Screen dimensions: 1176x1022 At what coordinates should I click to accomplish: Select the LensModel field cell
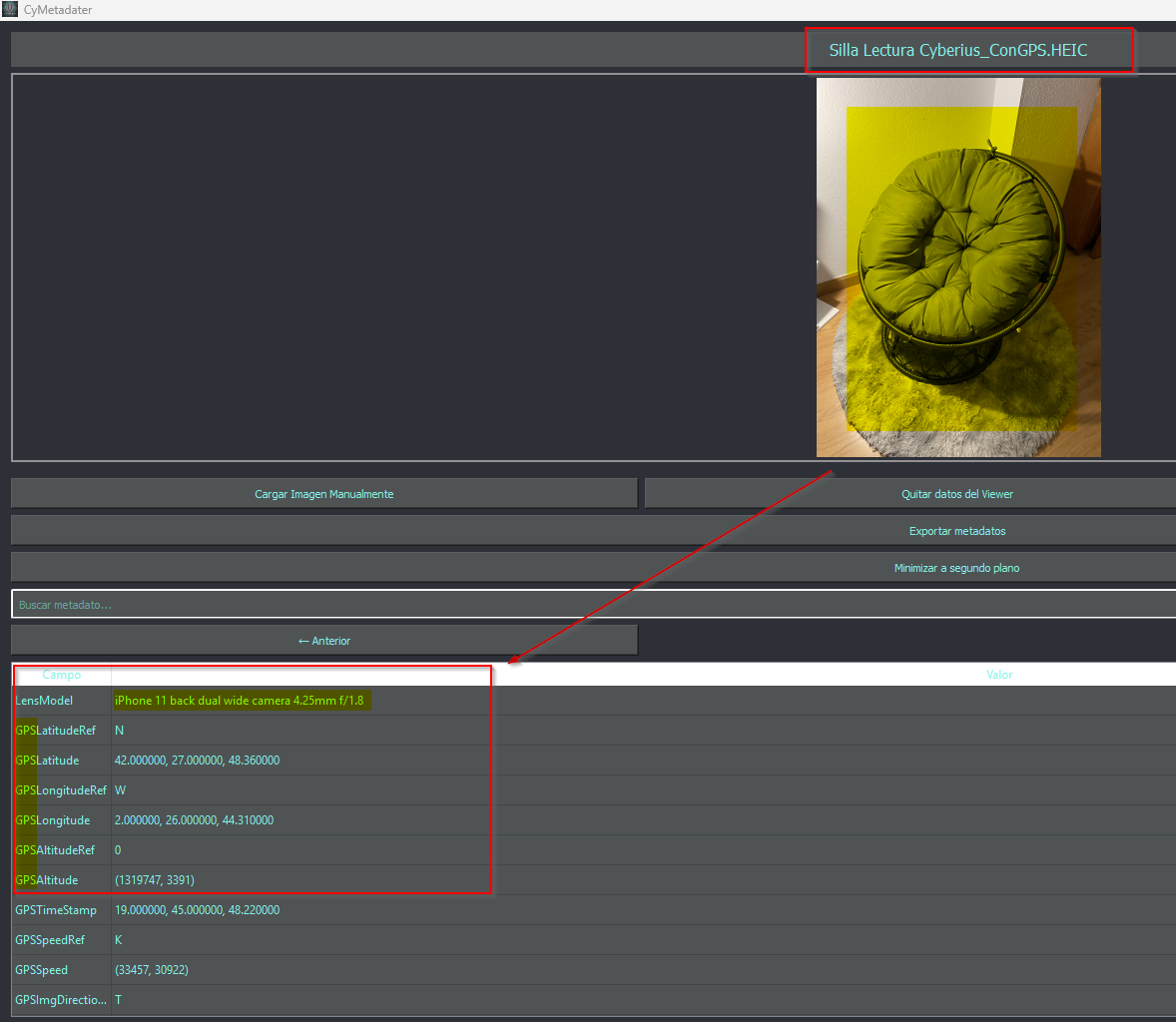pos(62,701)
